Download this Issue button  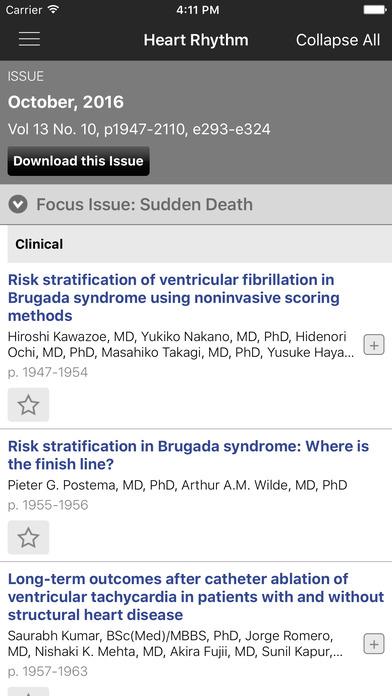79,161
